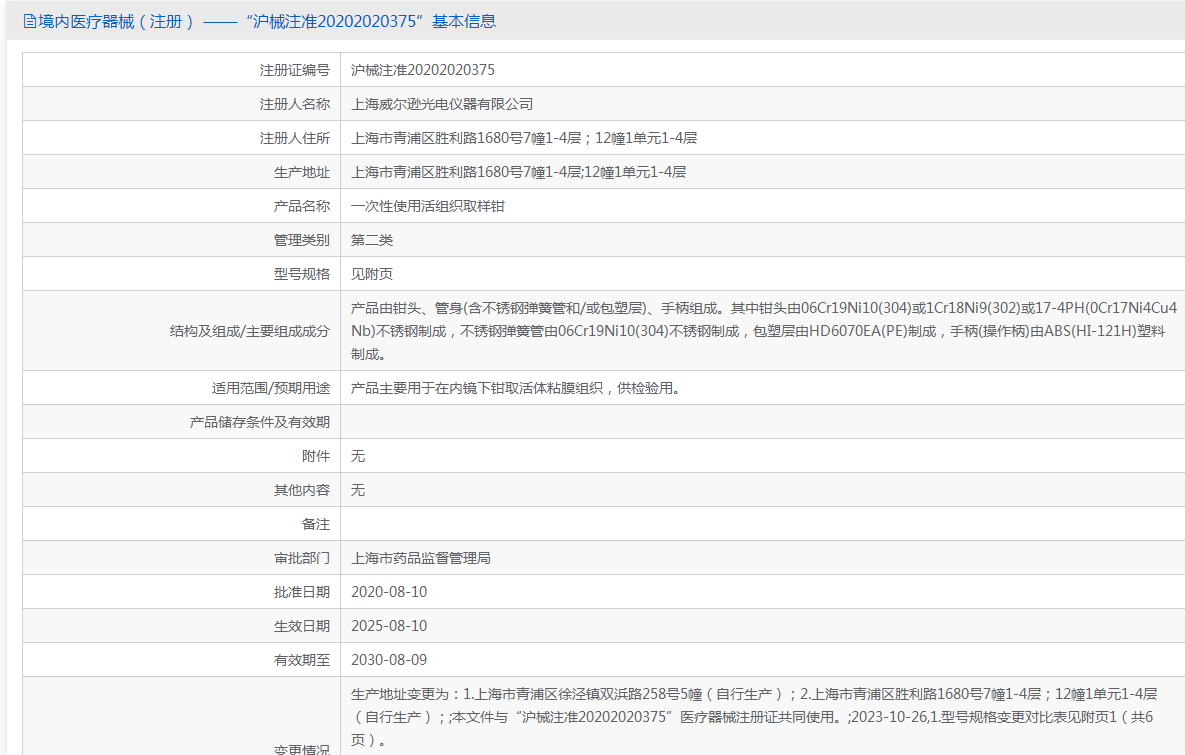The image size is (1185, 755).
Task: Click the expiry date 2030-08-09
Action: tap(389, 660)
